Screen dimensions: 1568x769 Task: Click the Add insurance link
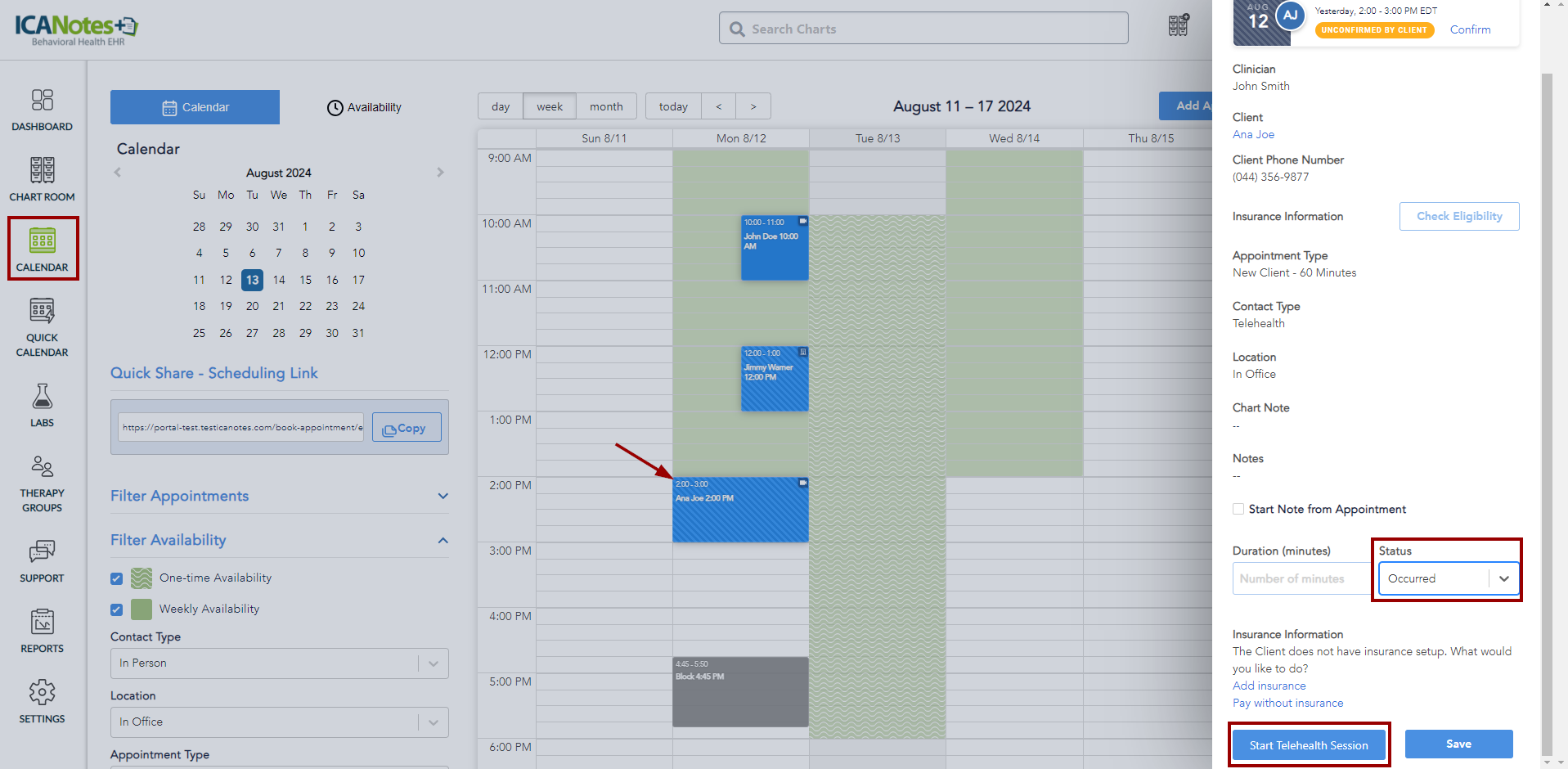[1269, 686]
